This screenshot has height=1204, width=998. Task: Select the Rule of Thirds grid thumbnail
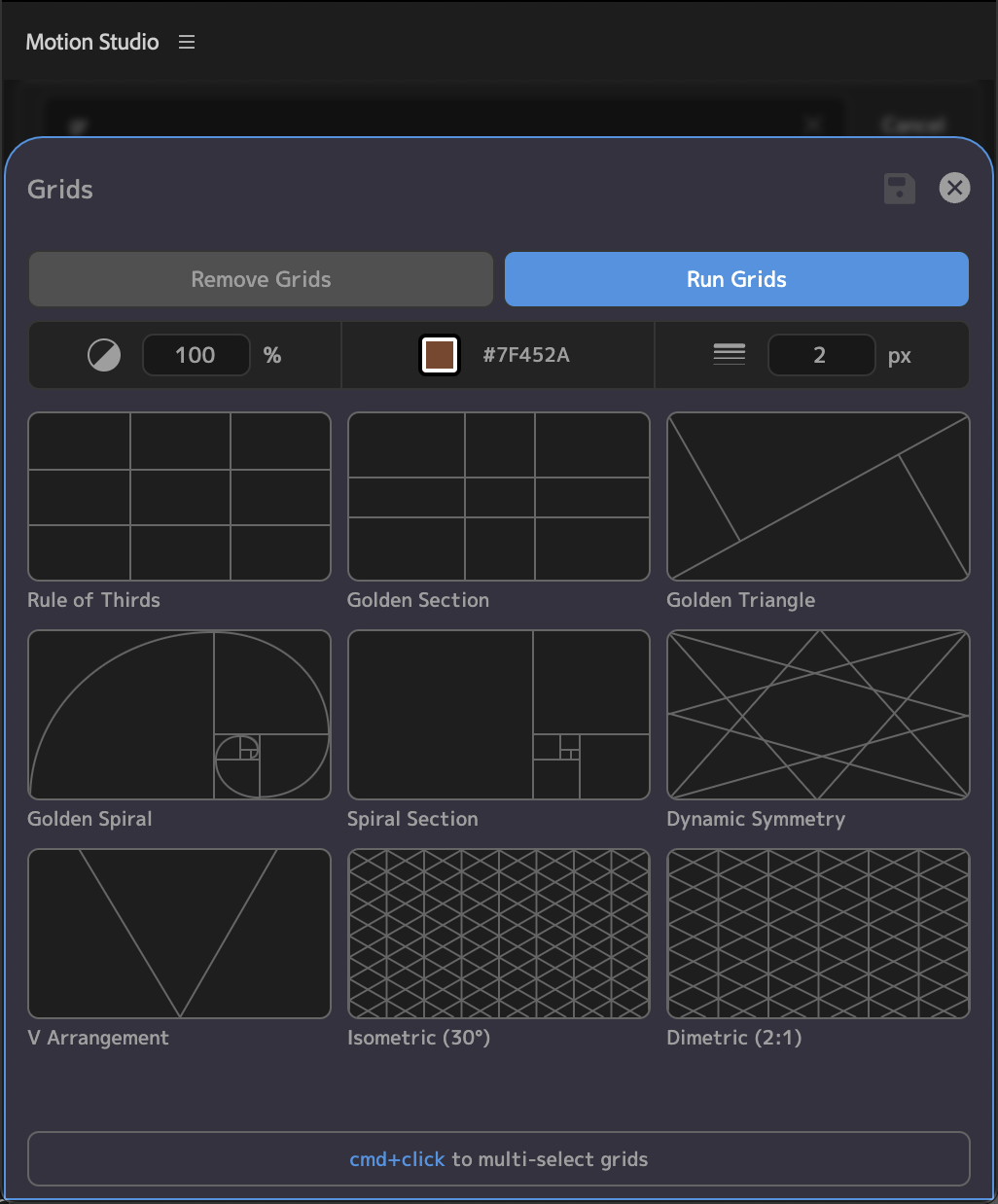tap(179, 496)
